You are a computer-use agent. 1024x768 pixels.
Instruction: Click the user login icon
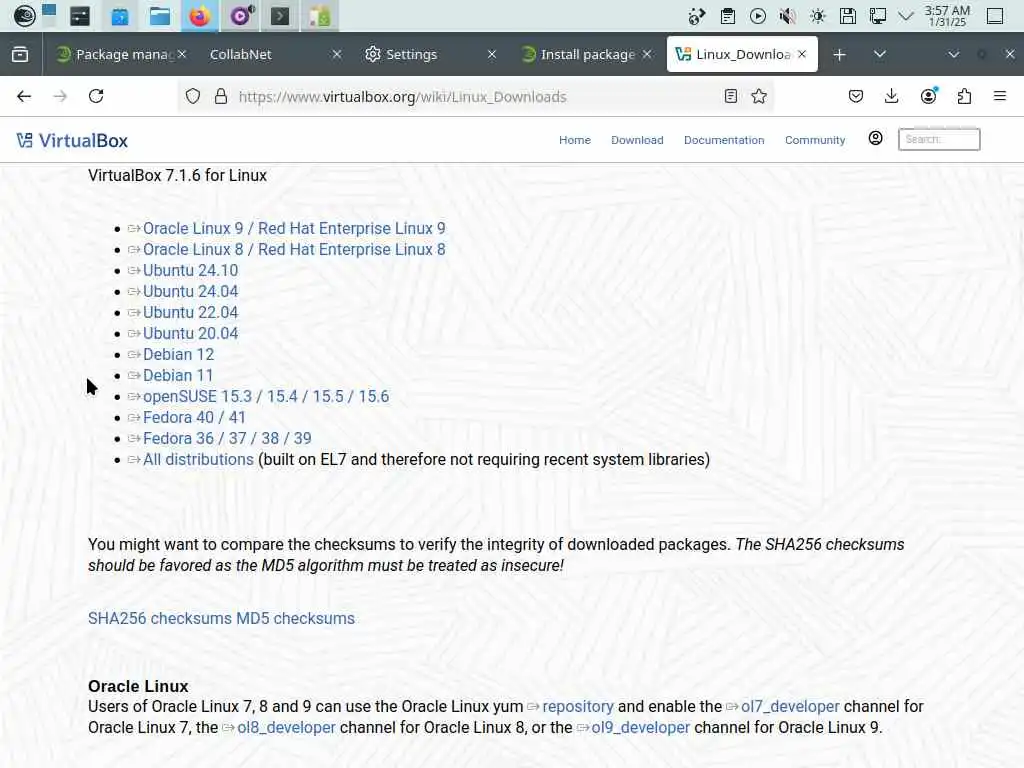click(x=876, y=138)
